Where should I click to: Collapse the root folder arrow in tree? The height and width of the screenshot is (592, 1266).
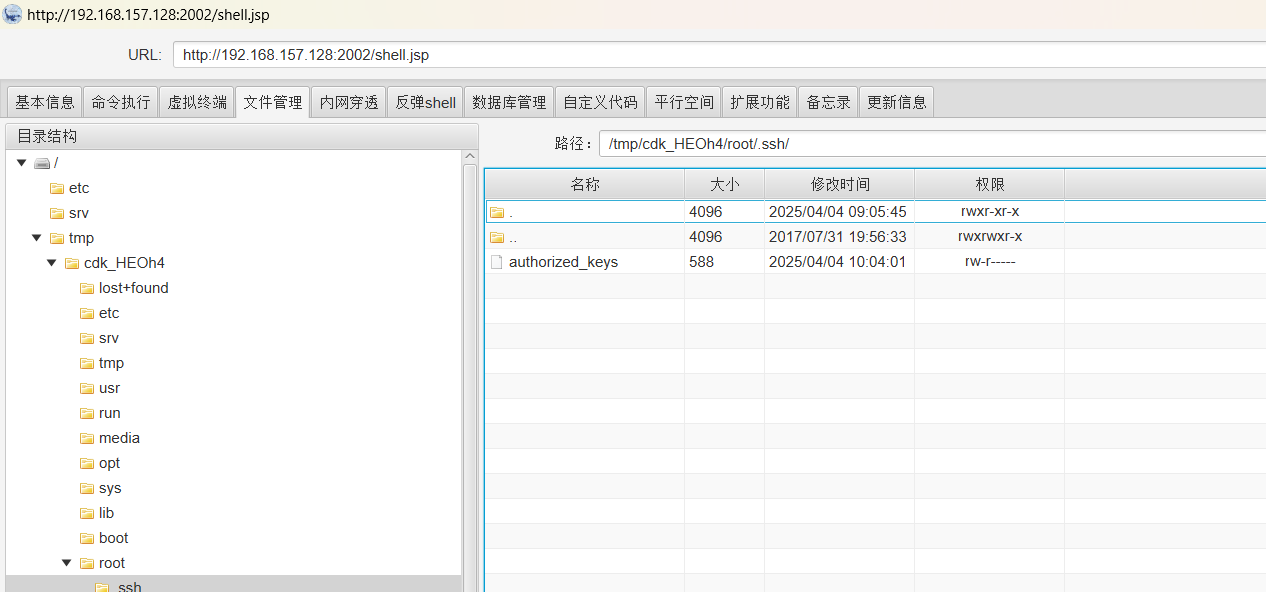click(66, 563)
